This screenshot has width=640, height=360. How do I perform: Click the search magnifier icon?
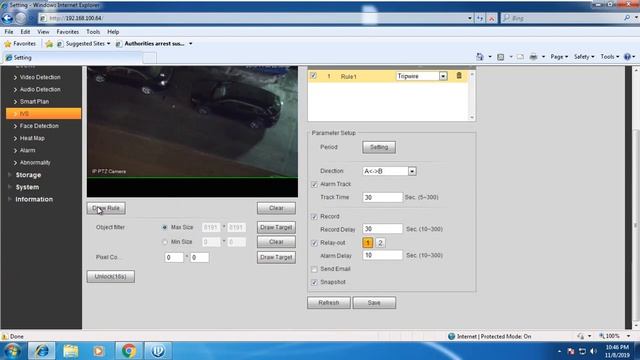(627, 18)
